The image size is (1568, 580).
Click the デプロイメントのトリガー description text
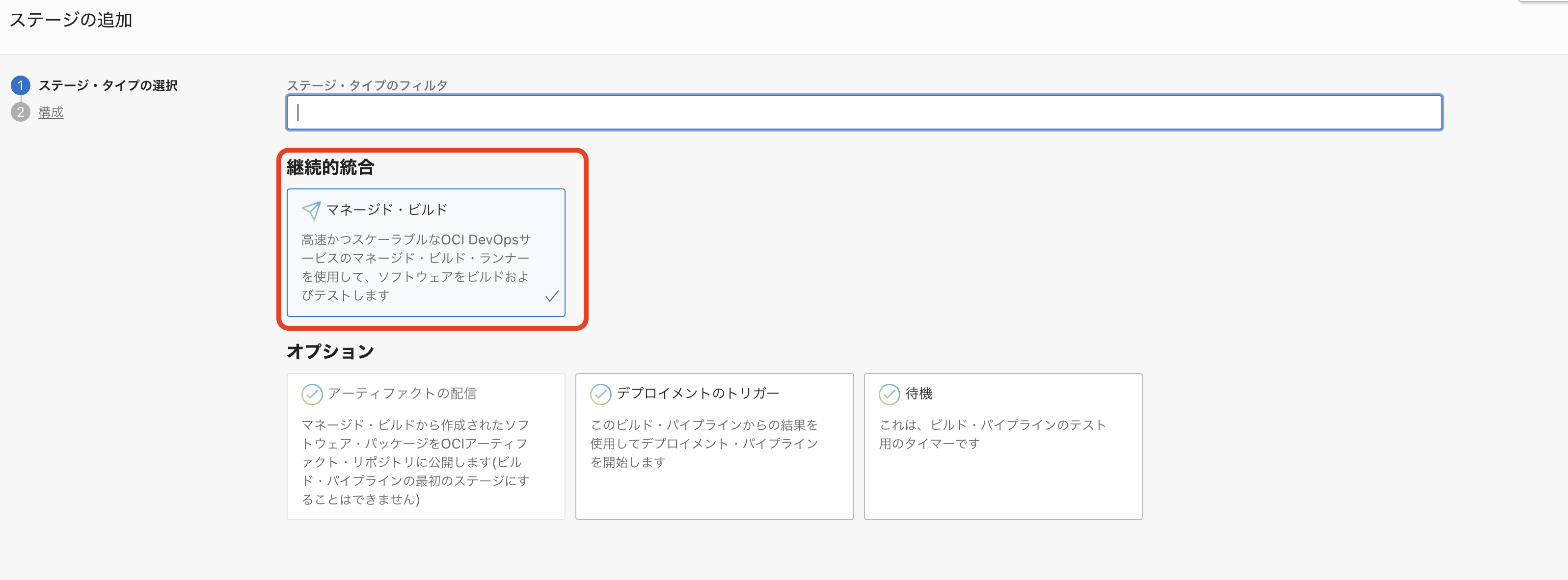pos(703,443)
